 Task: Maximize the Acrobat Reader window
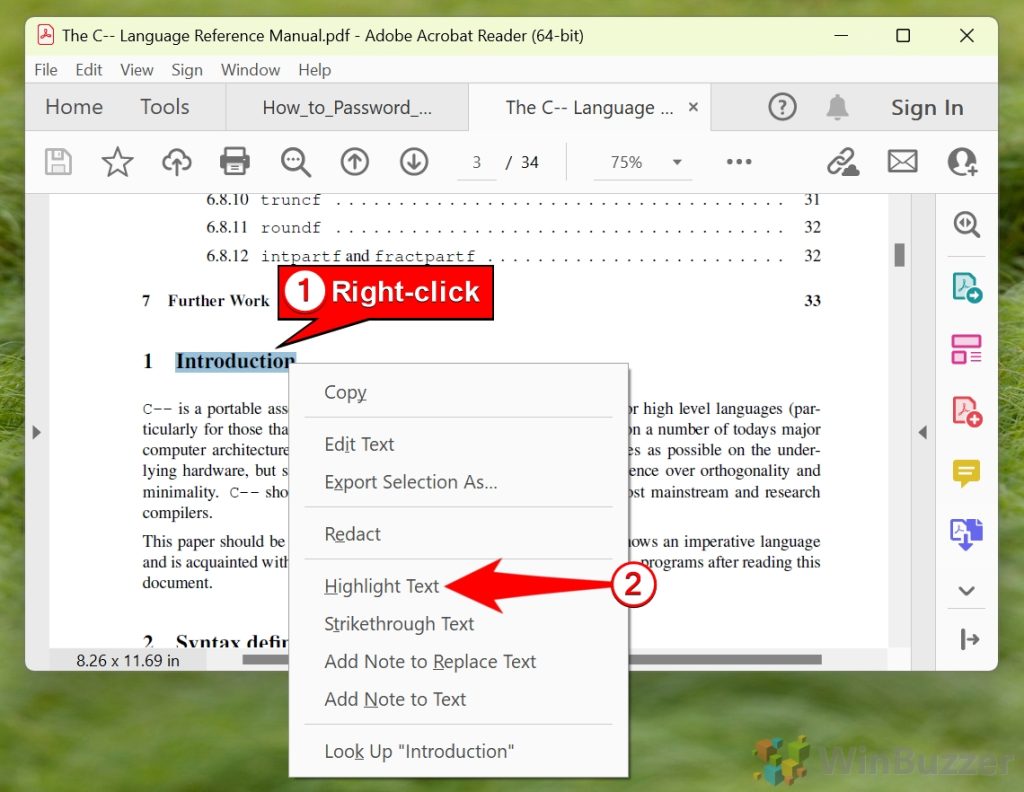tap(903, 35)
